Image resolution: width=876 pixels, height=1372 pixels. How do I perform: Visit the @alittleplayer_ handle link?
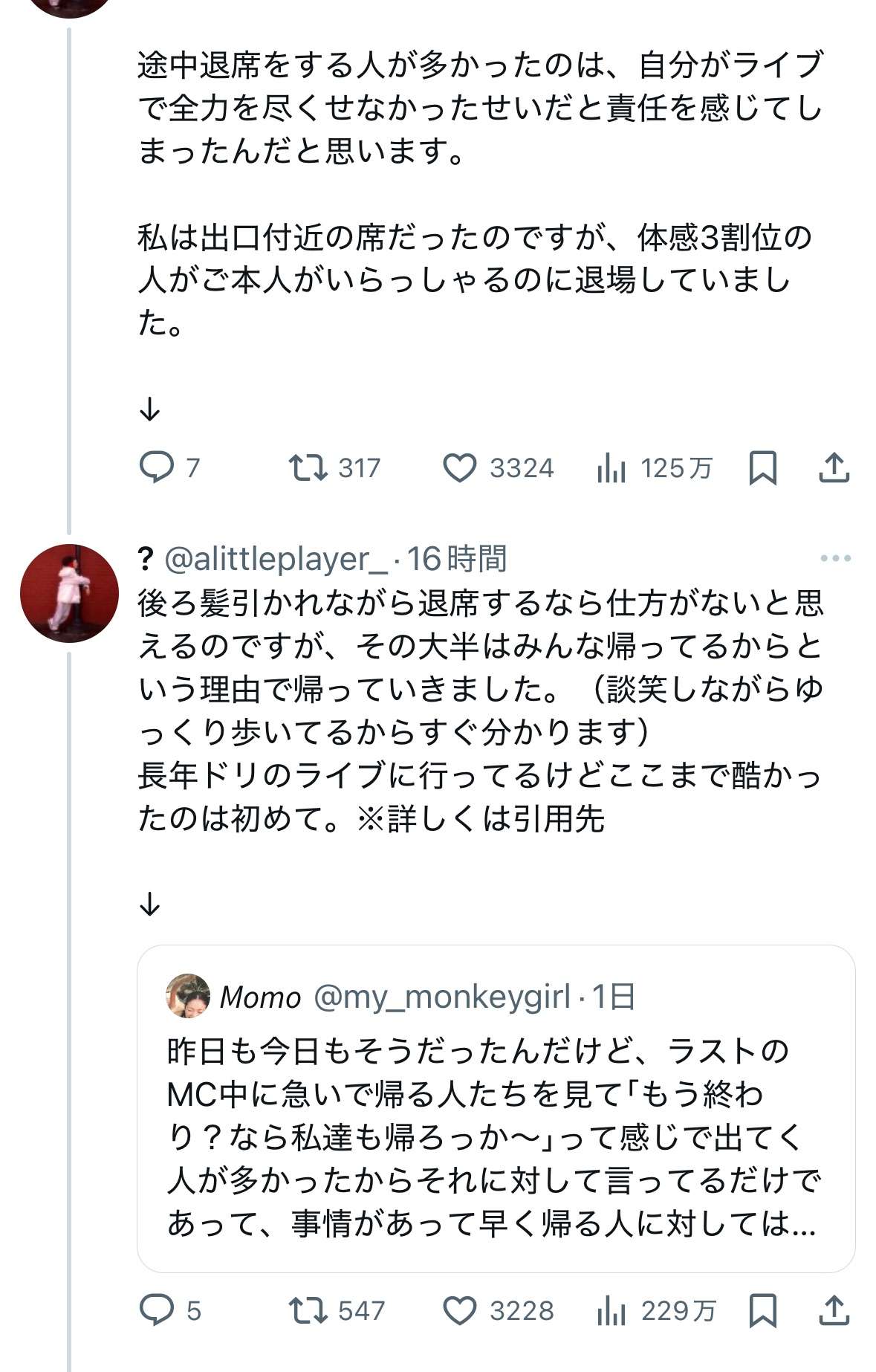[276, 559]
